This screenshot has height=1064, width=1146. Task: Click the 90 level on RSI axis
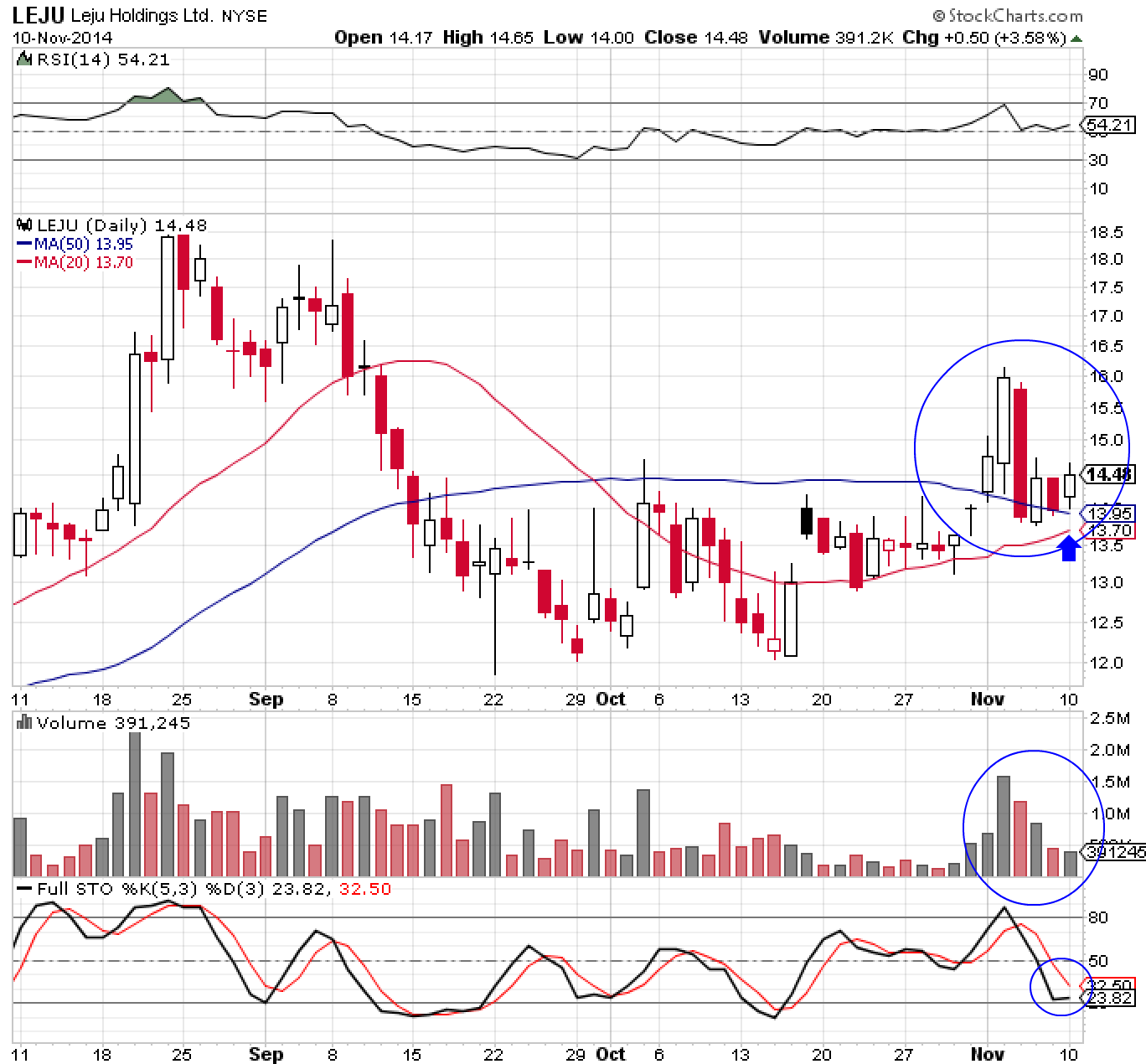1098,75
